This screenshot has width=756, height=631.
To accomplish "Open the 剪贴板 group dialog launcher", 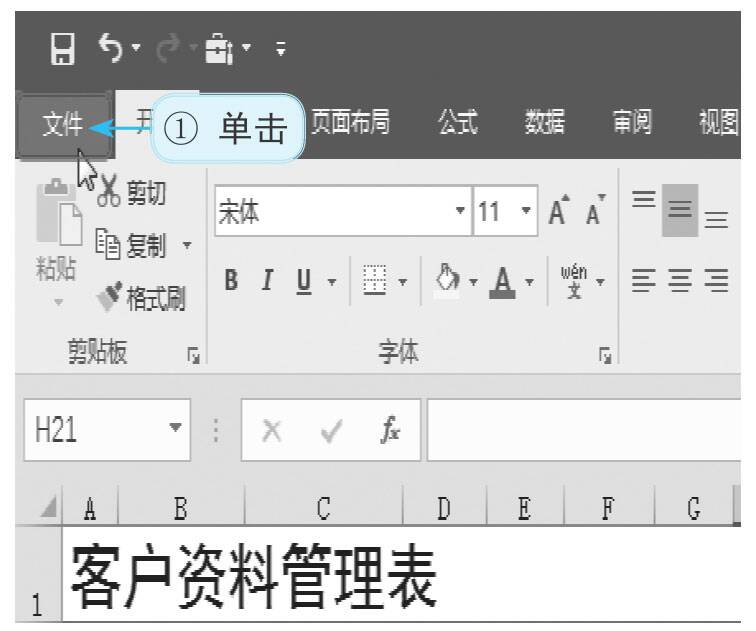I will click(x=192, y=354).
